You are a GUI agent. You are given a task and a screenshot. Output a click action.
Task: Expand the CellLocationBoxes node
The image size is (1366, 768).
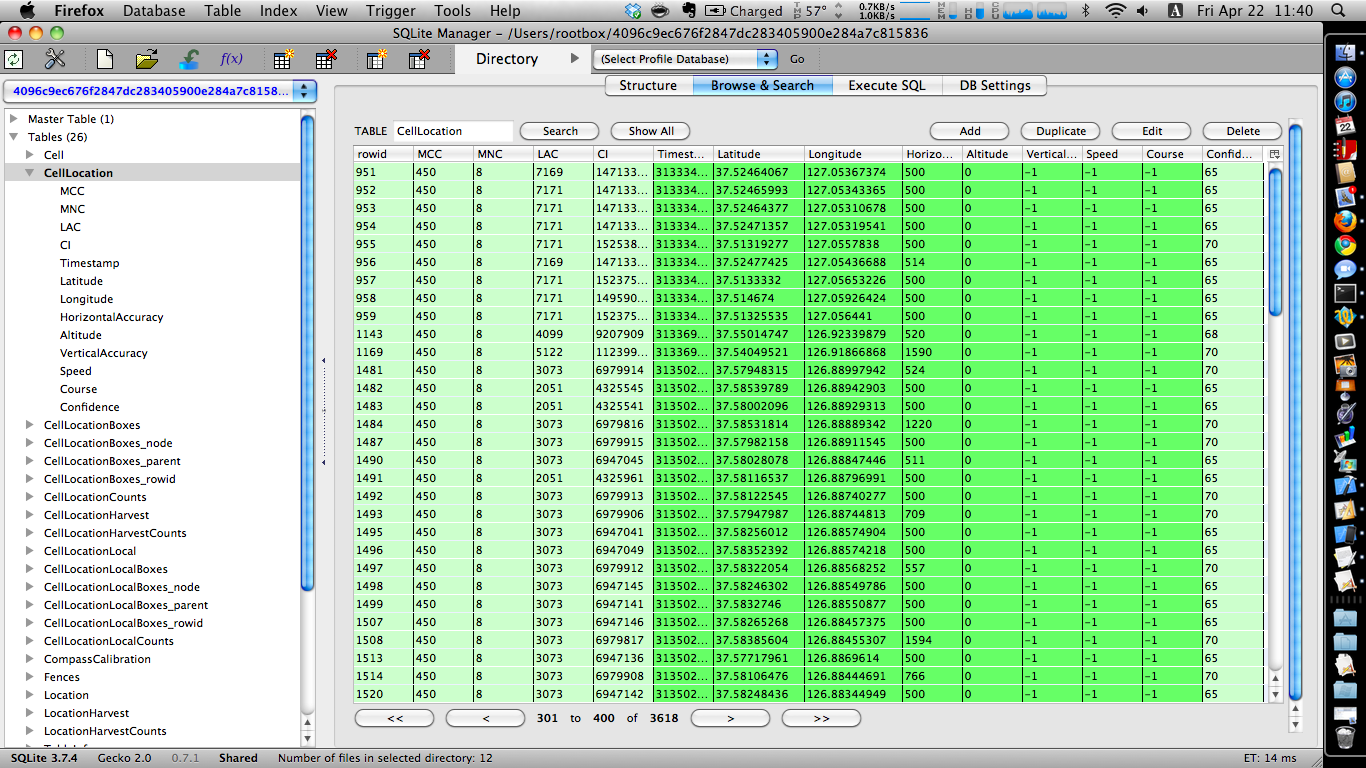pyautogui.click(x=30, y=425)
